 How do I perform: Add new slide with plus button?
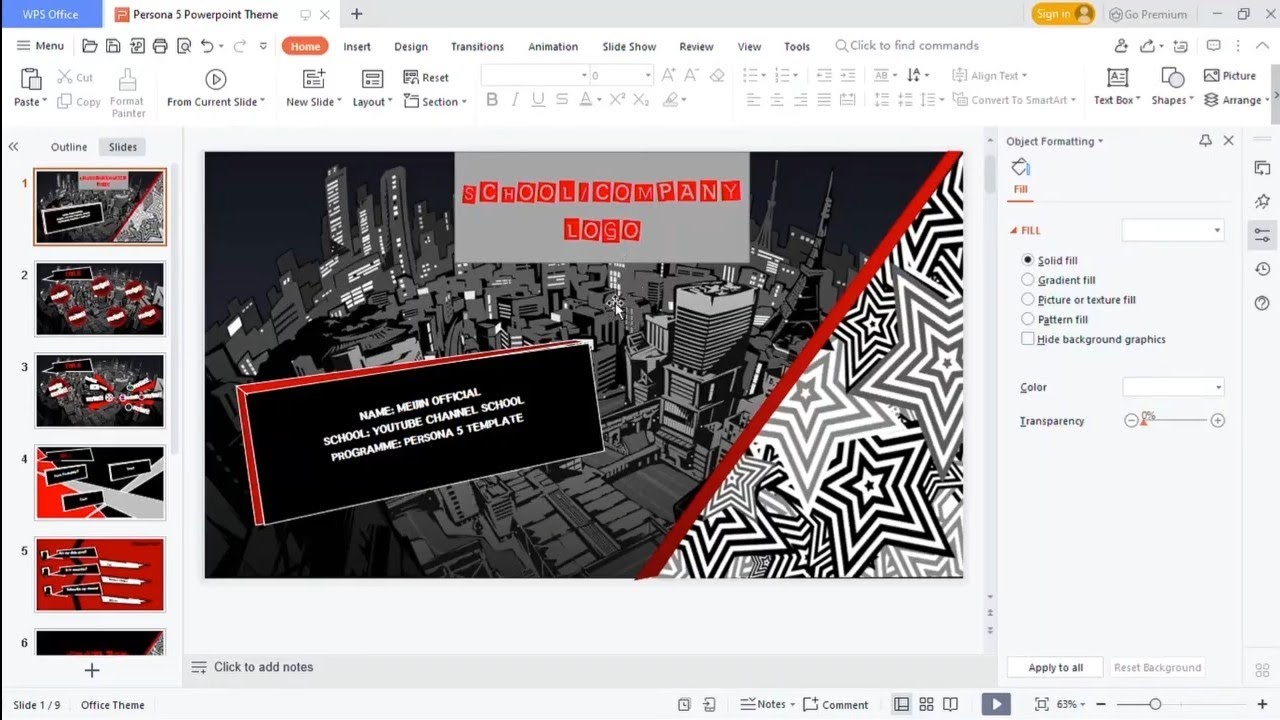click(92, 670)
